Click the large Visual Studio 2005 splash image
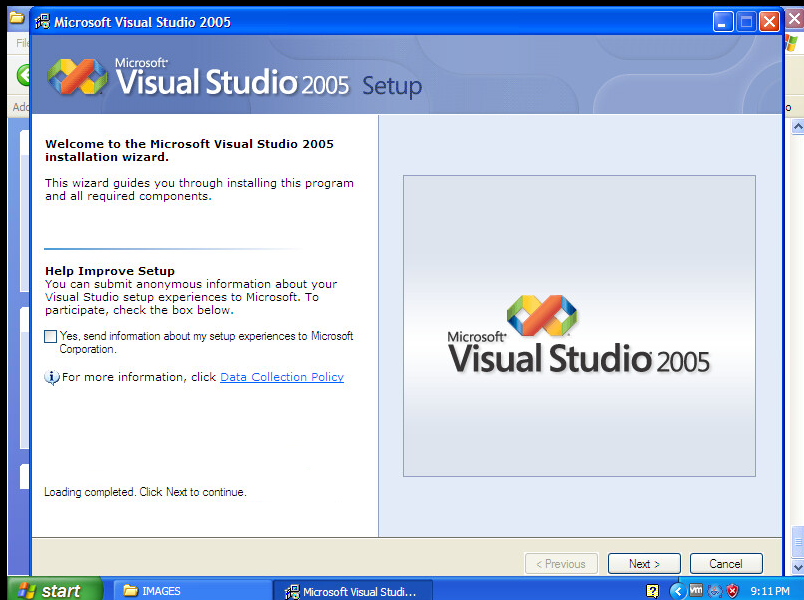 (579, 326)
